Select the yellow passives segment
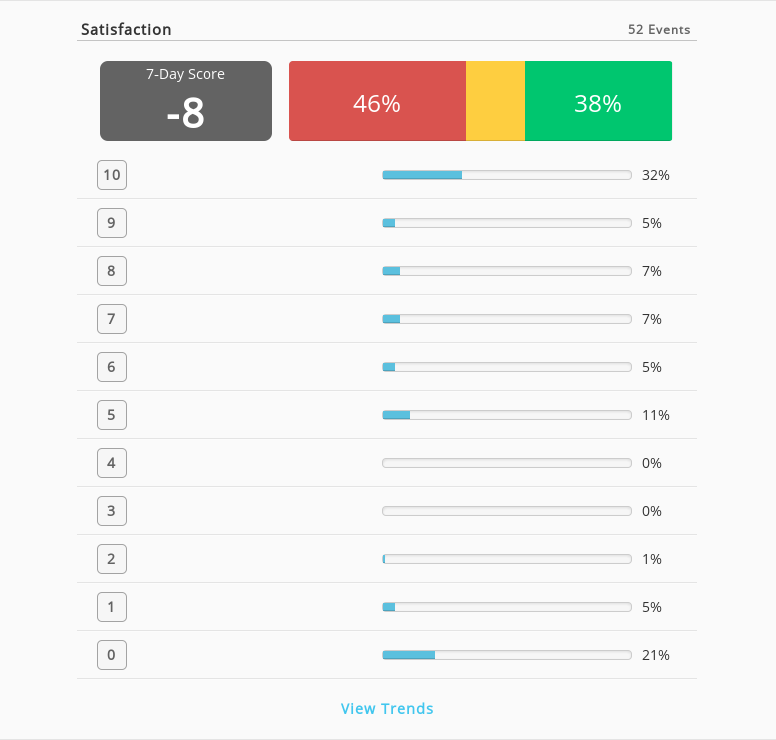The height and width of the screenshot is (740, 776). tap(495, 101)
